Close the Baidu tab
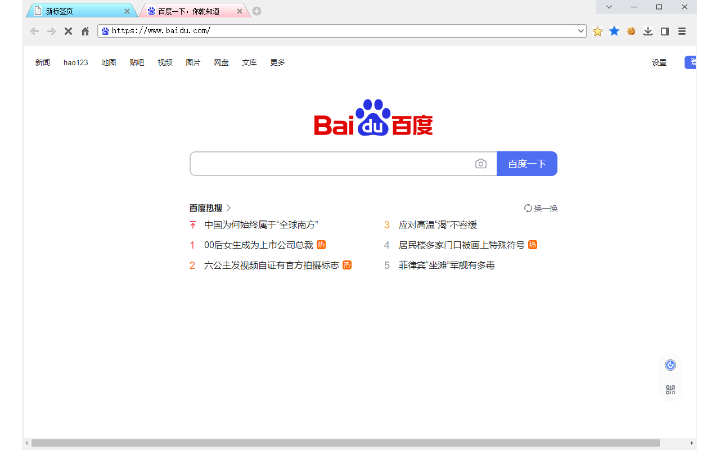Image resolution: width=720 pixels, height=450 pixels. tap(239, 11)
